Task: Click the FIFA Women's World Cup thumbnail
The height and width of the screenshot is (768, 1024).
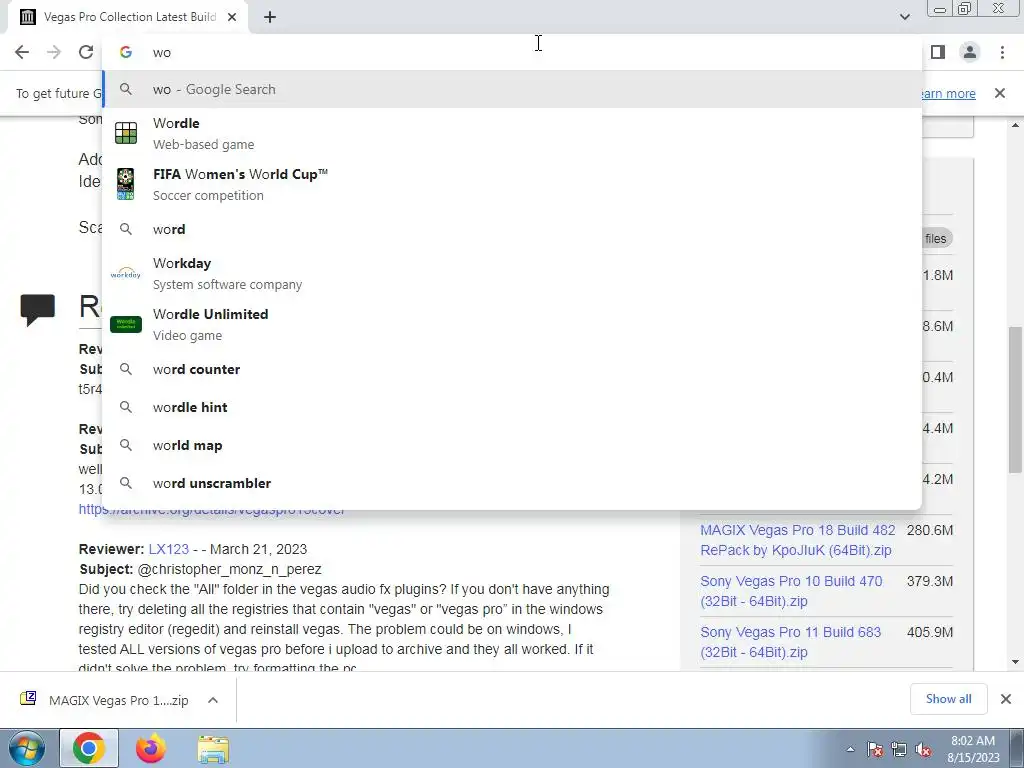Action: [125, 184]
